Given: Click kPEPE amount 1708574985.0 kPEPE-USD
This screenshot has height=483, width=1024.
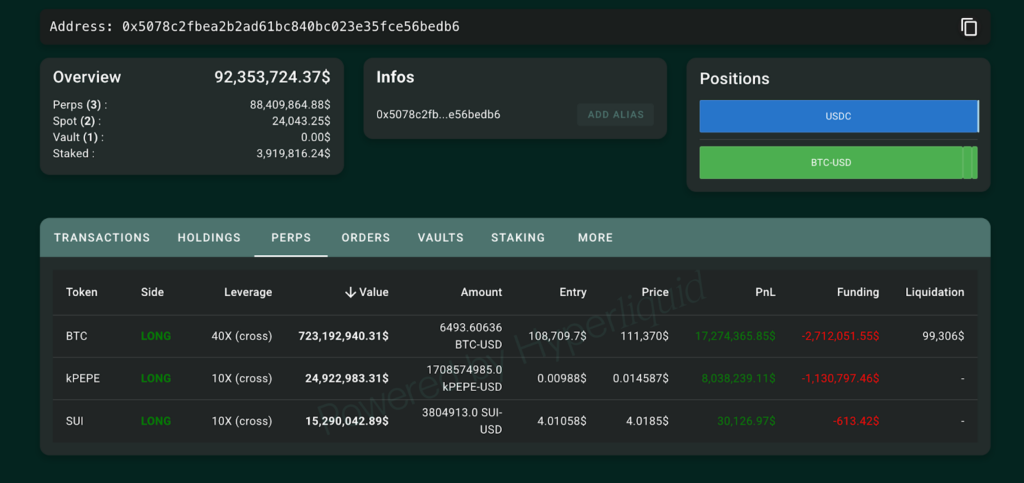Looking at the screenshot, I should (464, 379).
